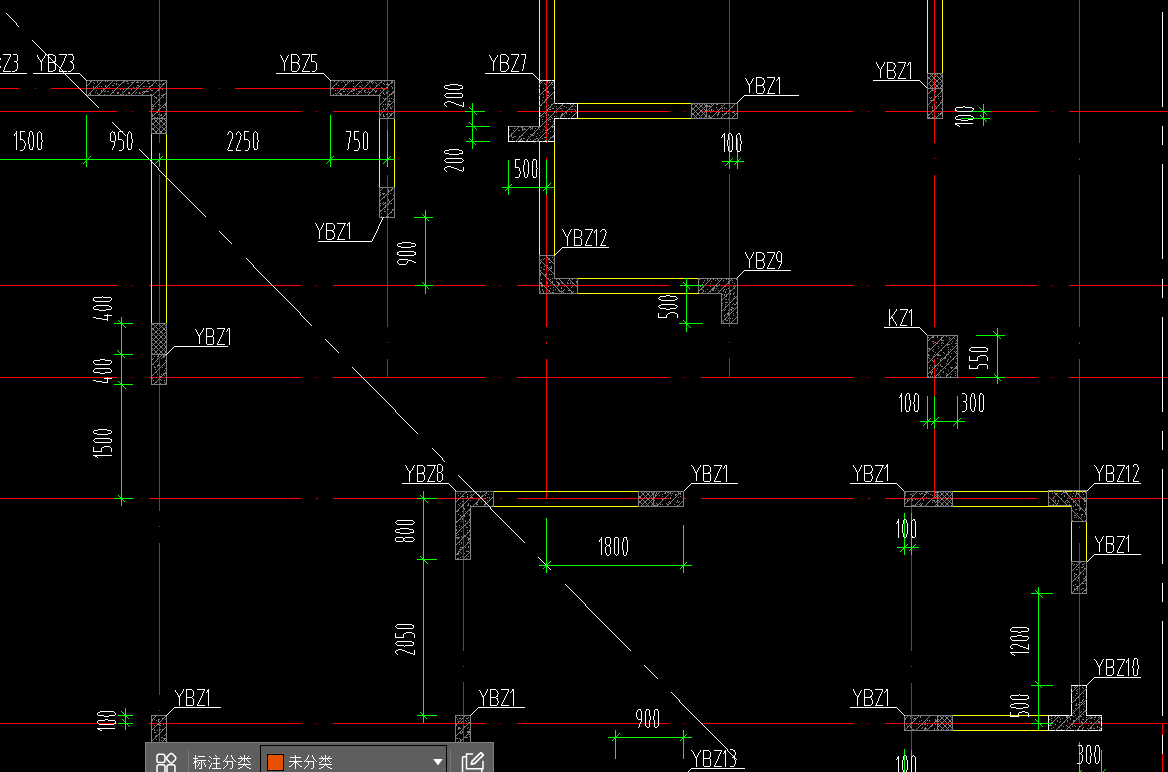Viewport: 1168px width, 772px height.
Task: Click the edit pencil icon in annotation bar
Action: click(x=472, y=762)
